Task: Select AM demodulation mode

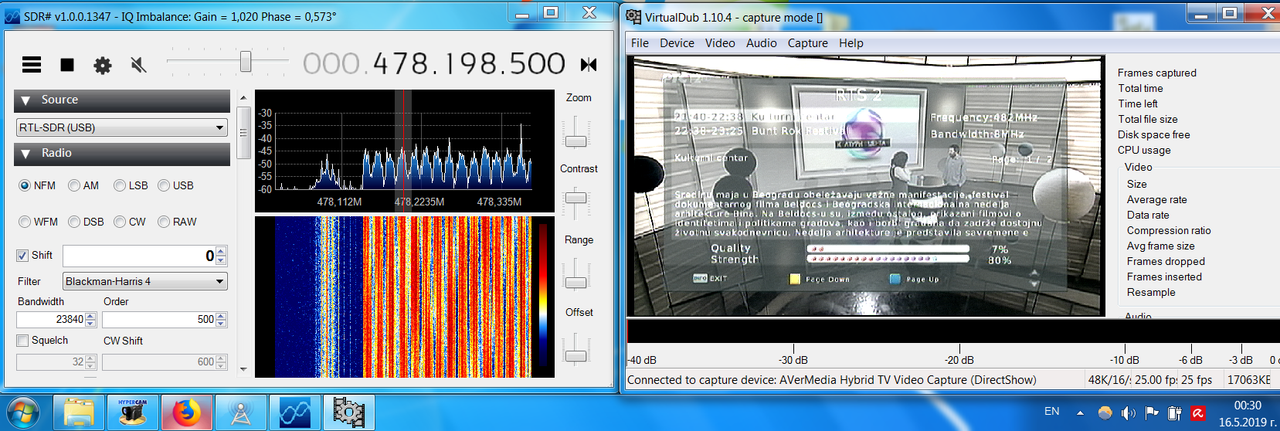Action: pos(82,185)
